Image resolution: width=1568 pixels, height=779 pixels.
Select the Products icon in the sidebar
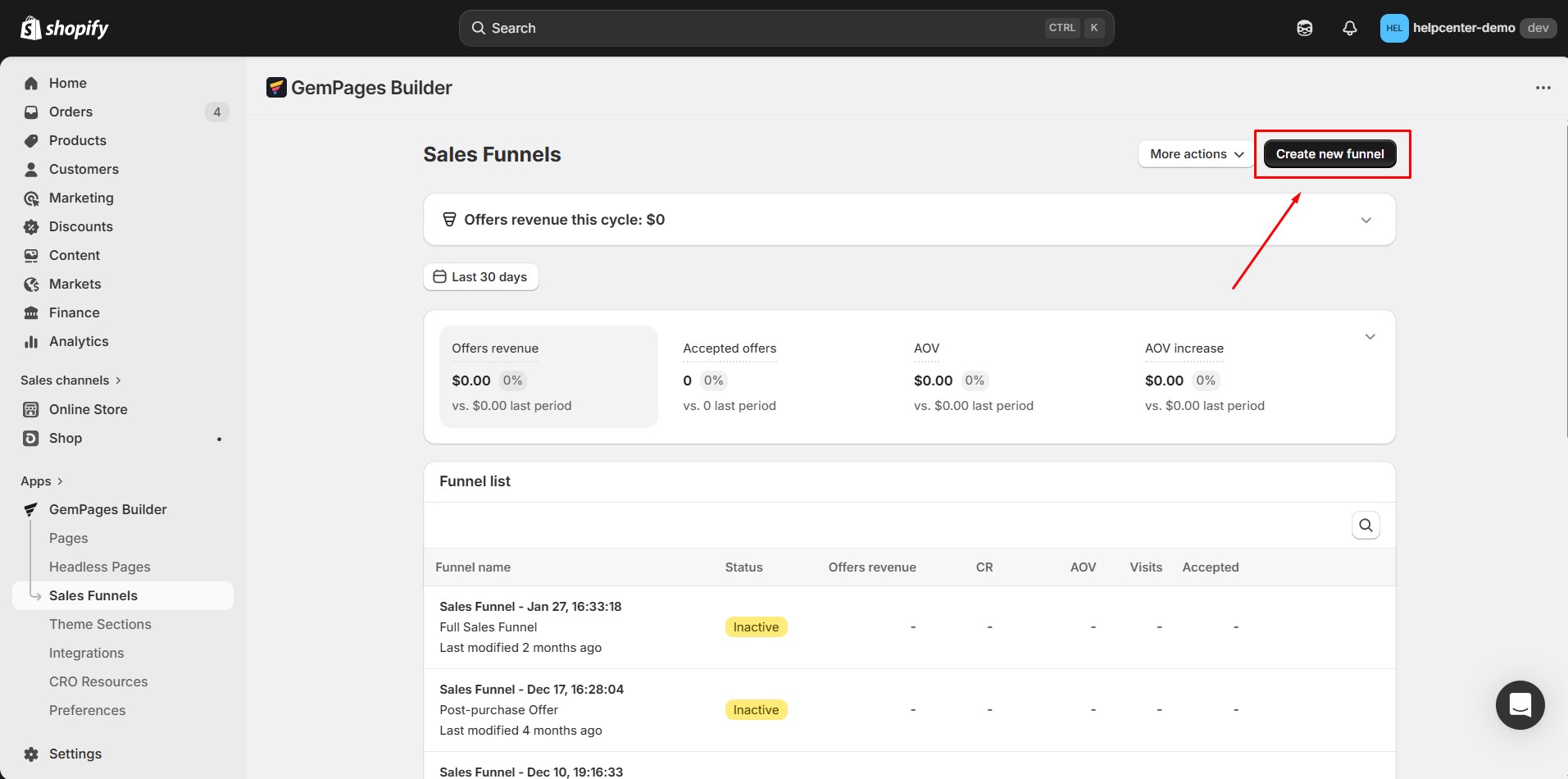point(30,140)
